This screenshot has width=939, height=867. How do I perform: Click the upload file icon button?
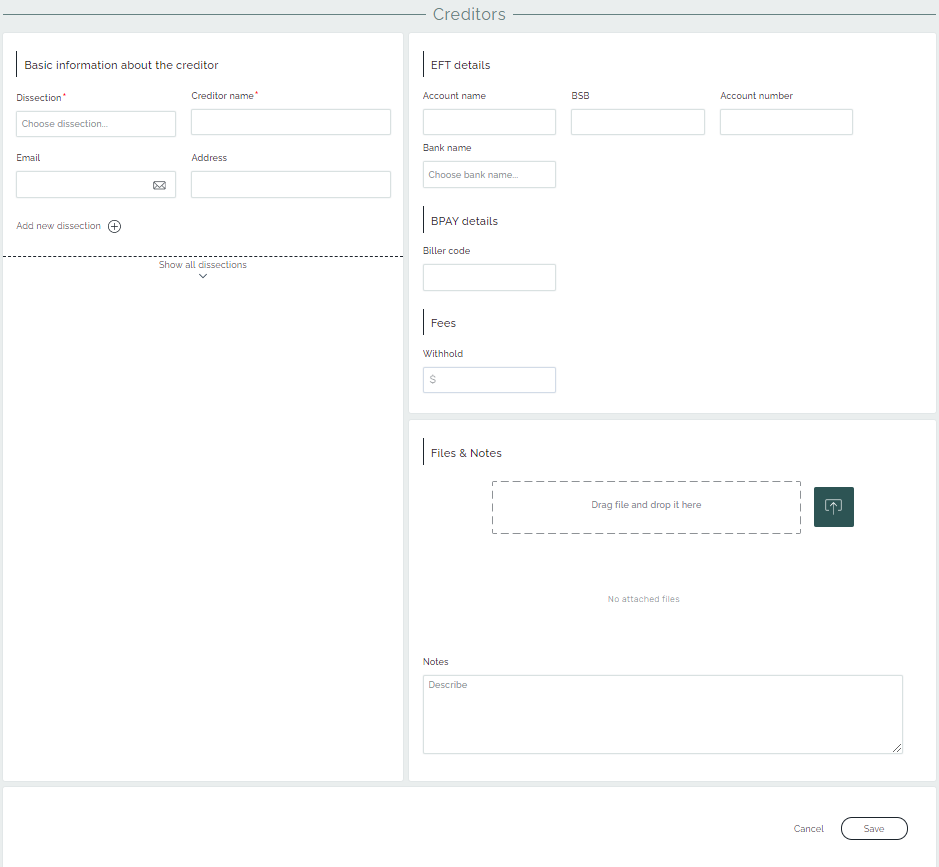tap(833, 507)
